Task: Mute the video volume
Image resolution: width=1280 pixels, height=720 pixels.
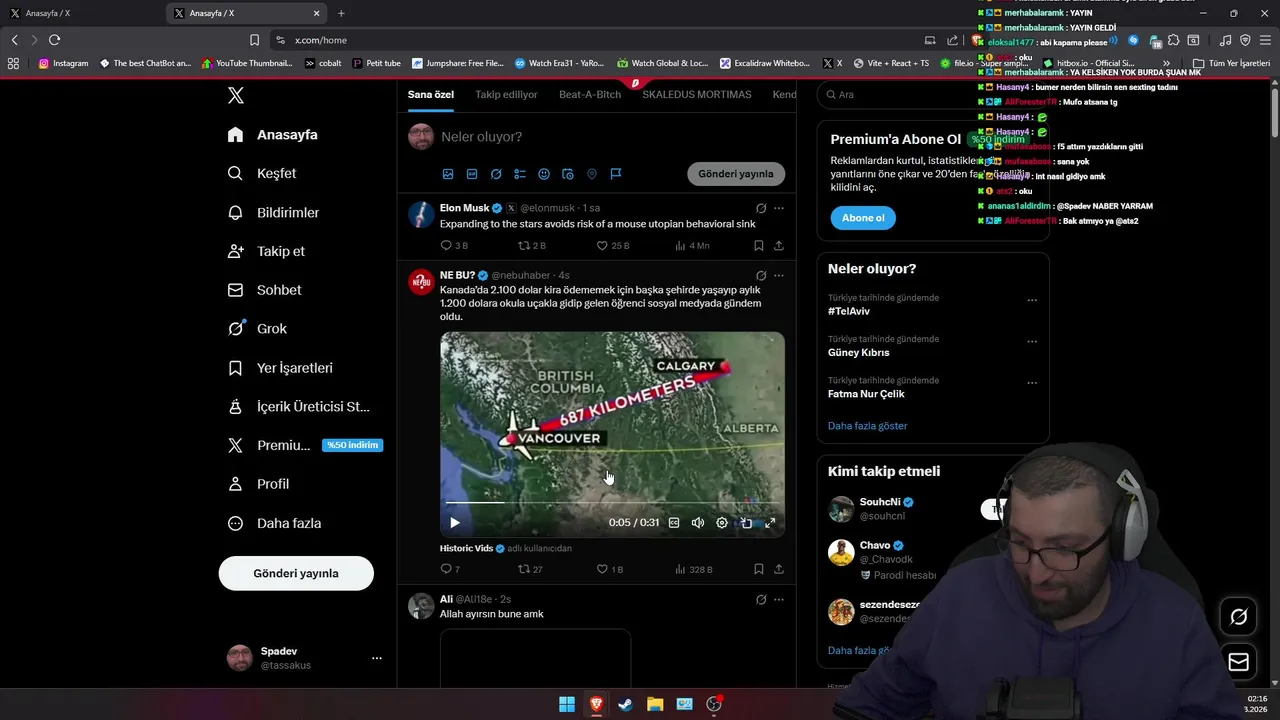Action: pyautogui.click(x=698, y=522)
